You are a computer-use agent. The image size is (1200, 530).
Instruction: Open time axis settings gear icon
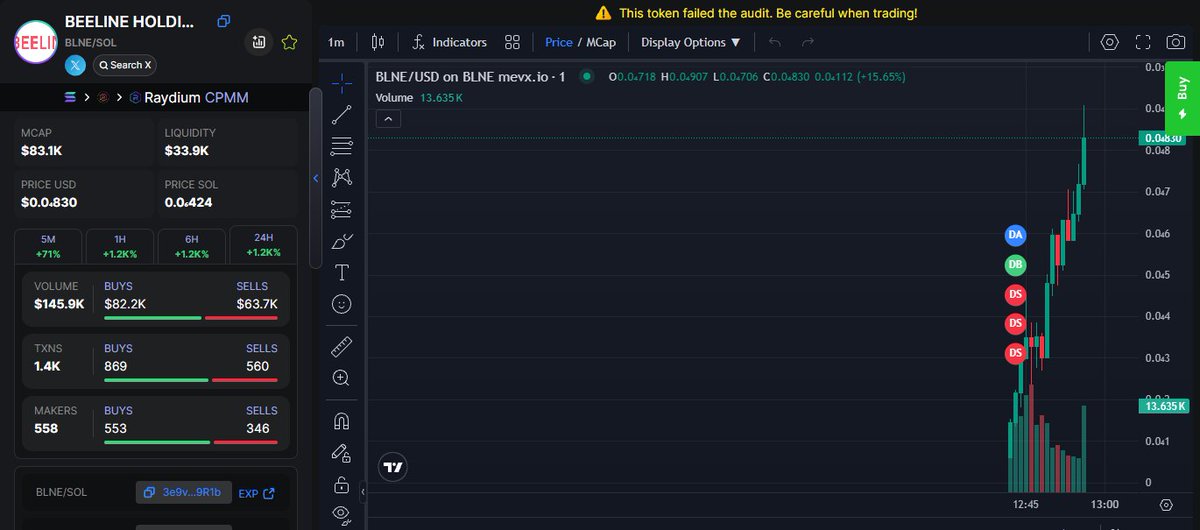point(1166,505)
